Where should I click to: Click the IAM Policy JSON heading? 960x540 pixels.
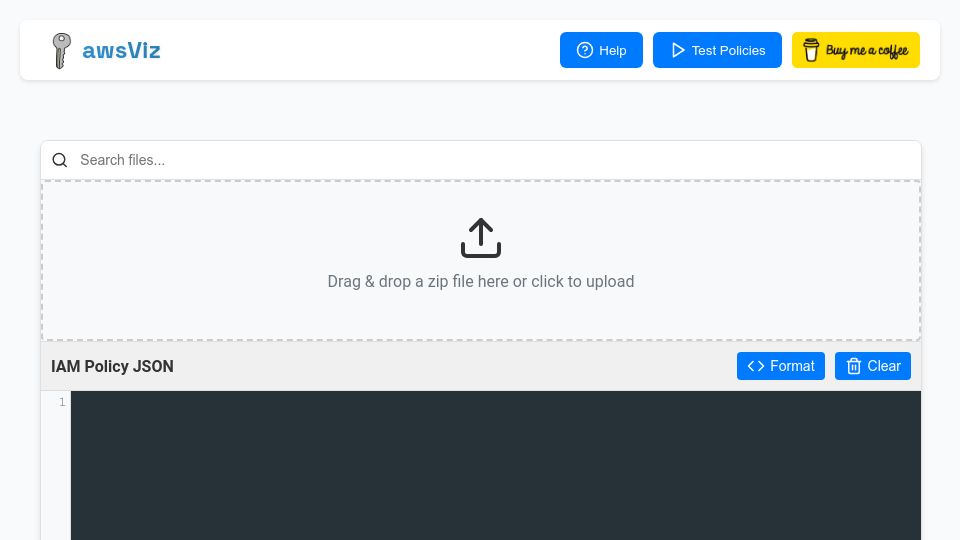112,366
